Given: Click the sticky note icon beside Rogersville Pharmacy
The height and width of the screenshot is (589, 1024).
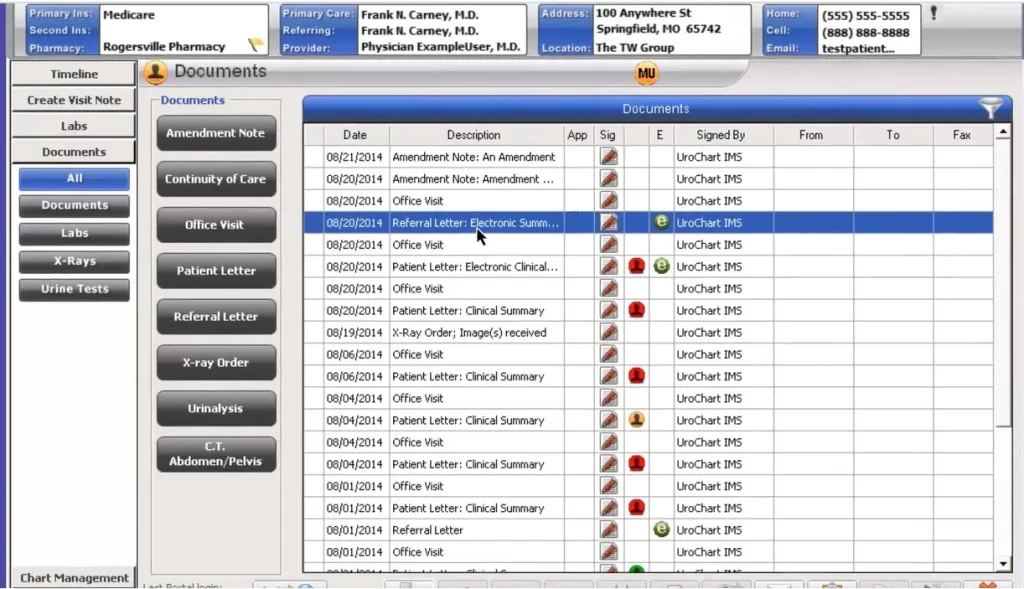Looking at the screenshot, I should [x=255, y=44].
